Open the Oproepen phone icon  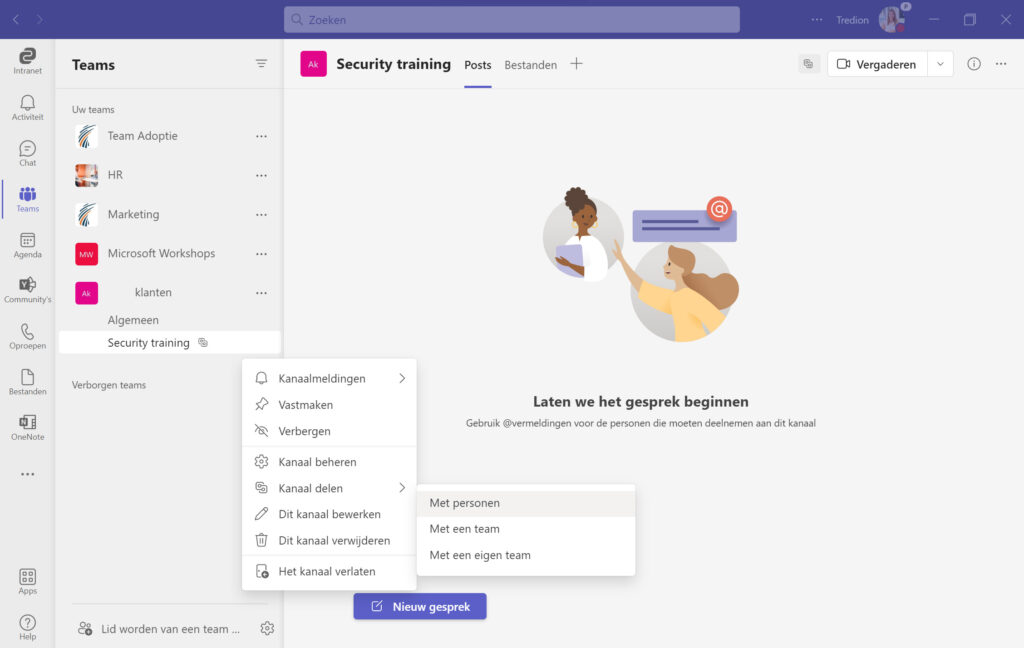pos(27,336)
